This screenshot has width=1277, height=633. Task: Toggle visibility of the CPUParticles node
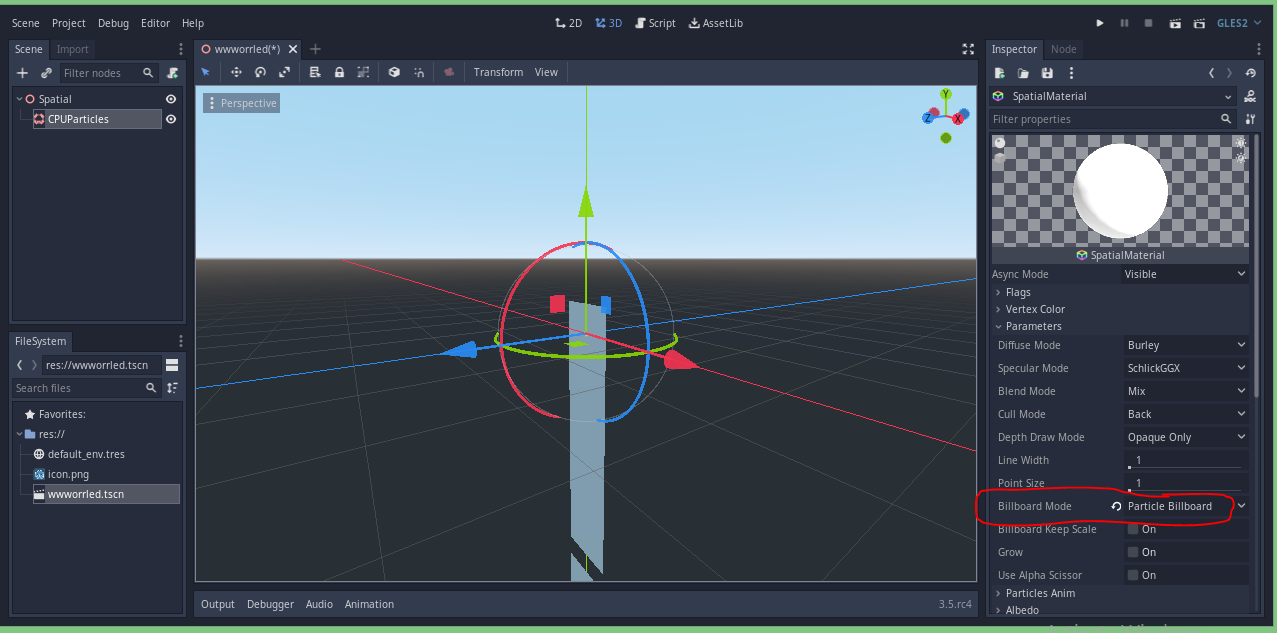click(x=170, y=119)
